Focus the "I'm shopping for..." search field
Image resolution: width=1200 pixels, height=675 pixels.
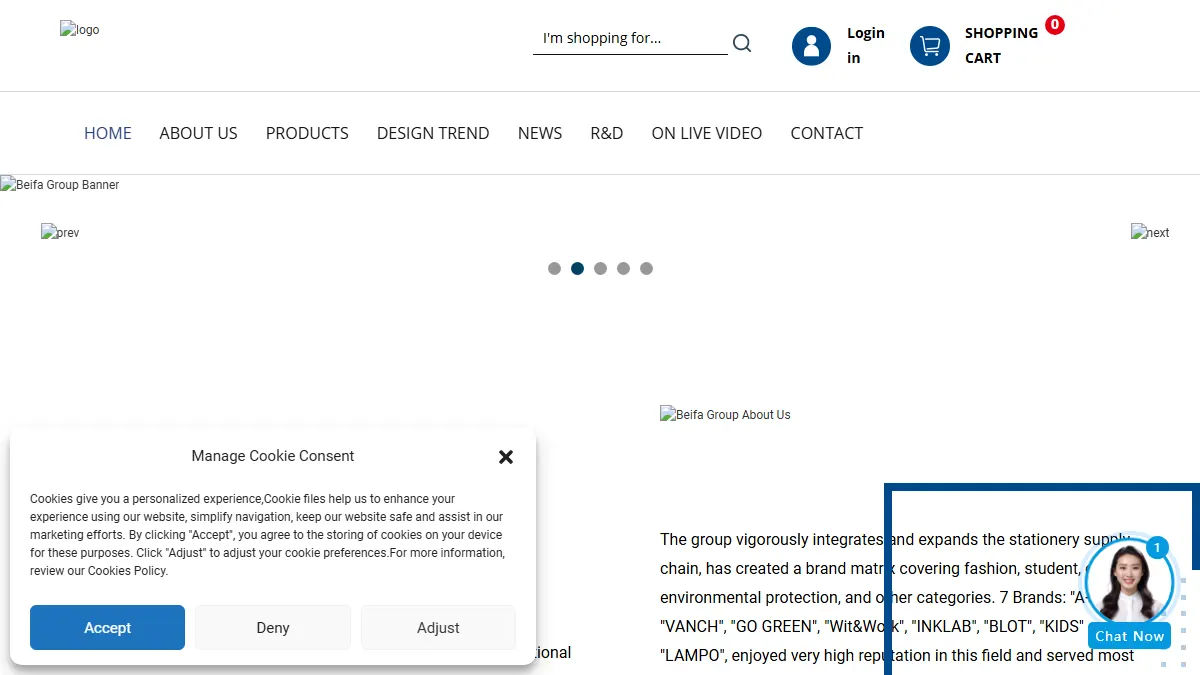click(630, 39)
